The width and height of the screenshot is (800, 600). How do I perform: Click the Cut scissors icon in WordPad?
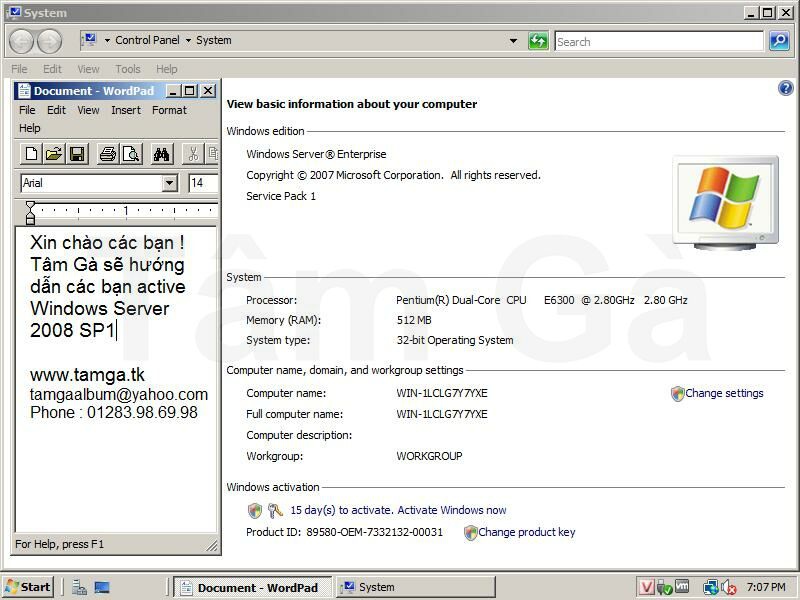pos(193,154)
